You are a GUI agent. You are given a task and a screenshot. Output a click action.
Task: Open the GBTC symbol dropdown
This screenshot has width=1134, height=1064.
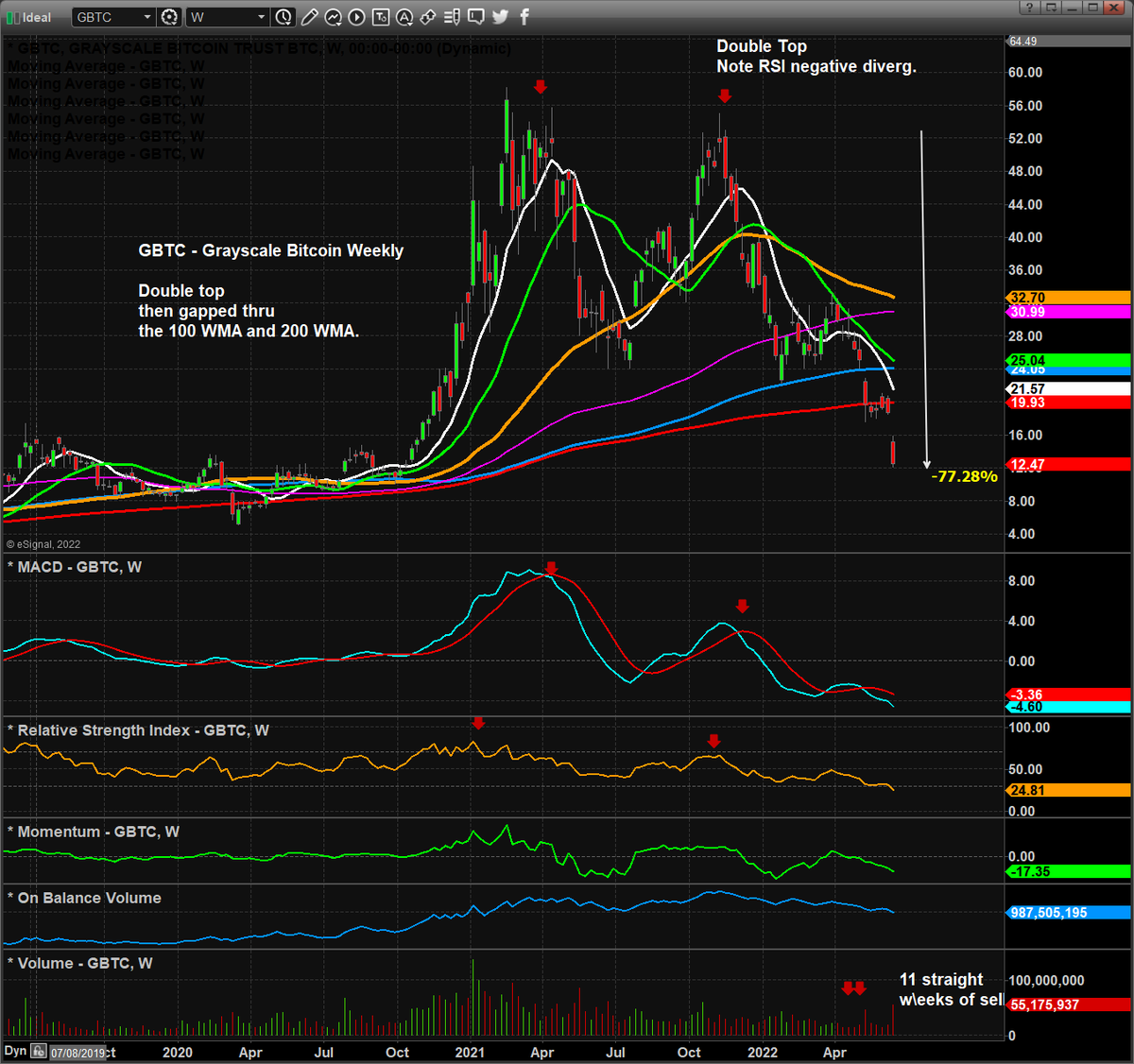click(113, 17)
